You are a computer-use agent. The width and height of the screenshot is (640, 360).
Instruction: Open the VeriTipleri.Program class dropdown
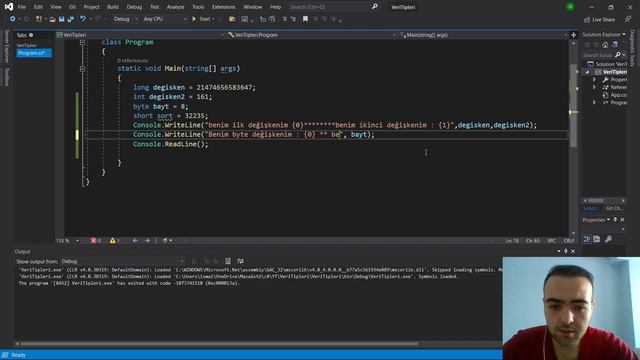coord(312,35)
